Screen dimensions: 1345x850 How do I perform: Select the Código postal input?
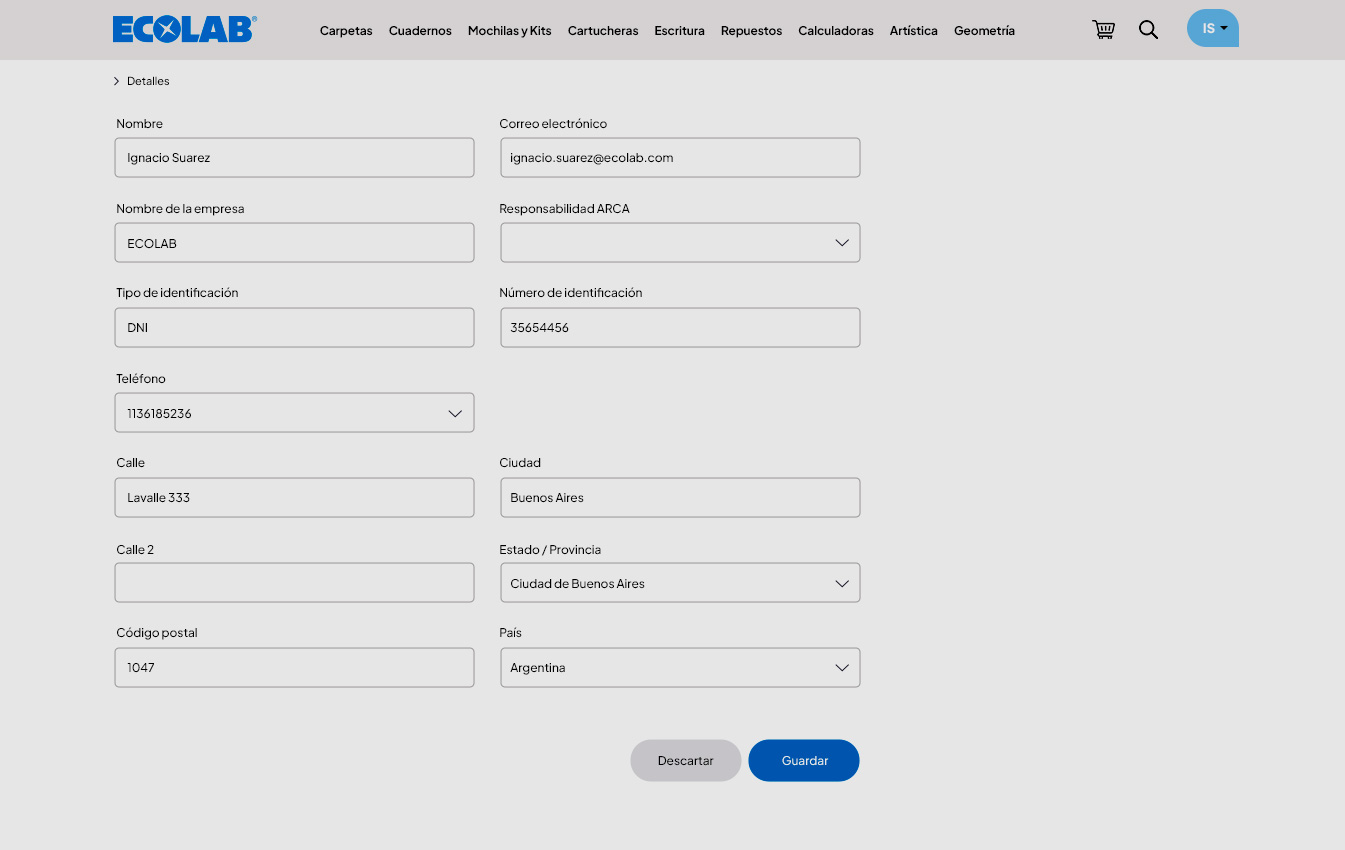(294, 668)
